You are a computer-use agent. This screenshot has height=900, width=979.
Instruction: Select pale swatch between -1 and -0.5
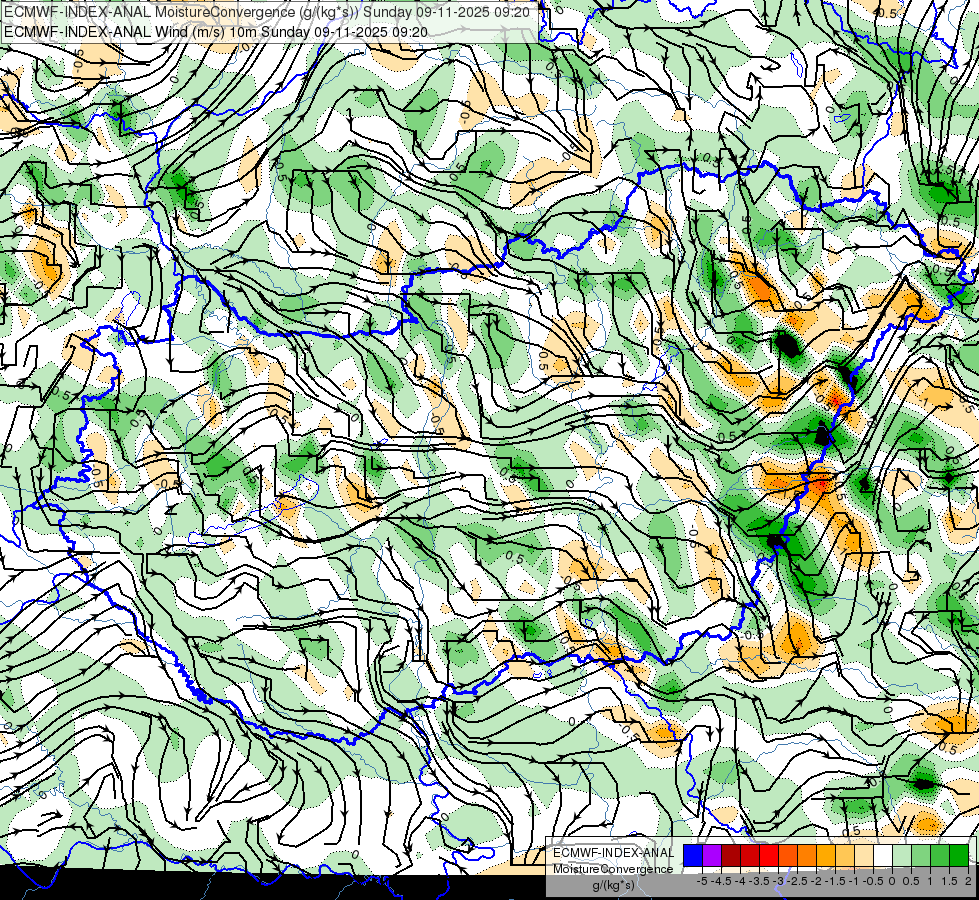point(863,855)
